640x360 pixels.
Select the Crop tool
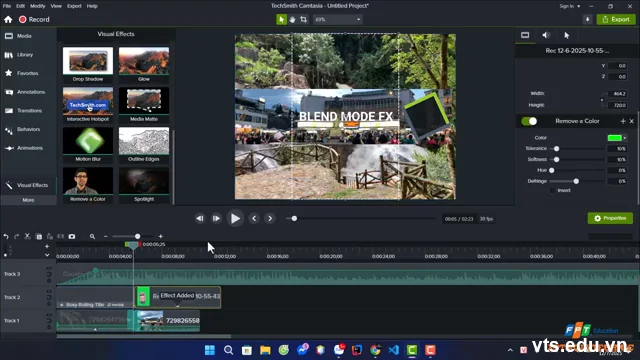[303, 19]
